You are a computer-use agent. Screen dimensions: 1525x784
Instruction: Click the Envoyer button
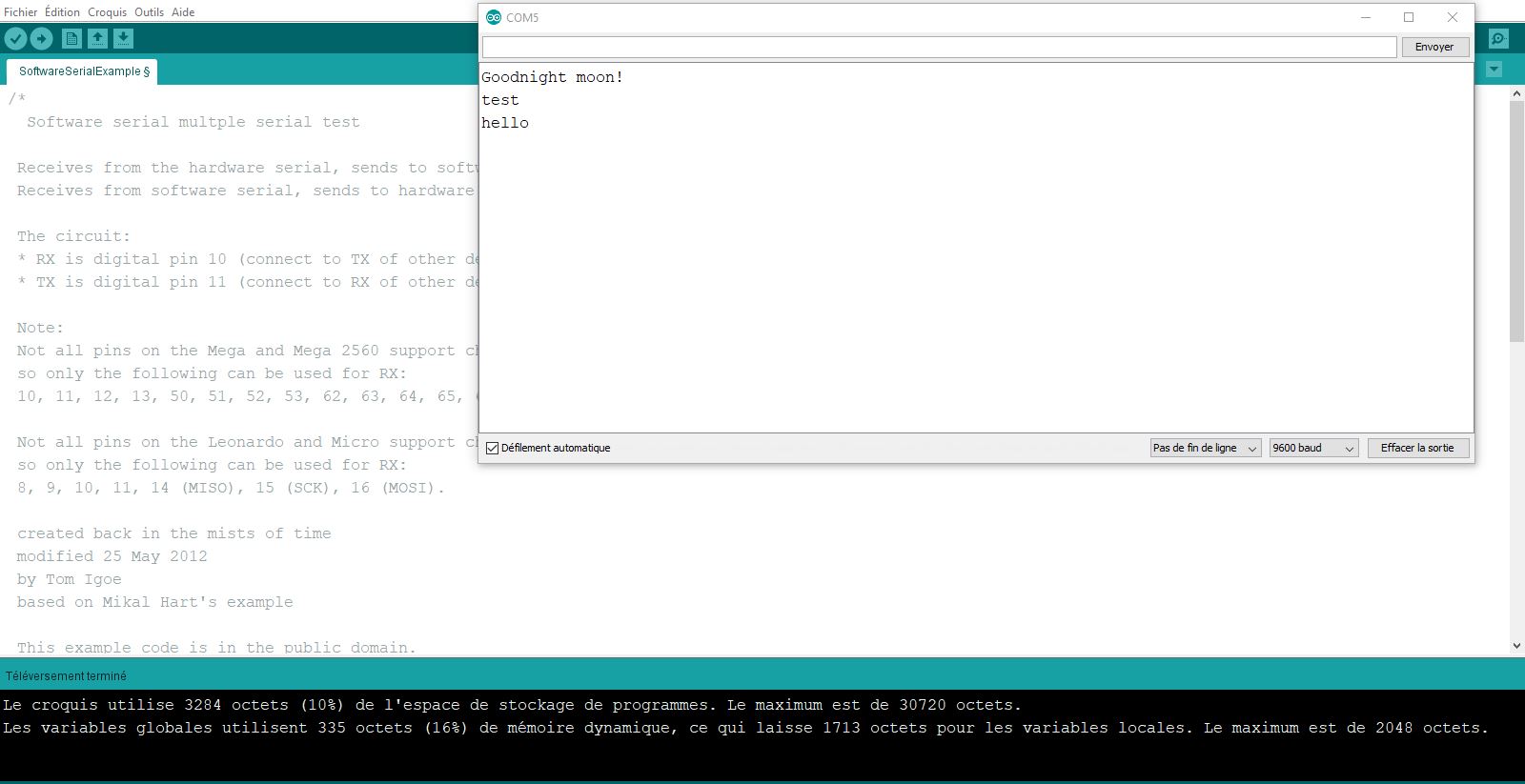click(x=1434, y=47)
